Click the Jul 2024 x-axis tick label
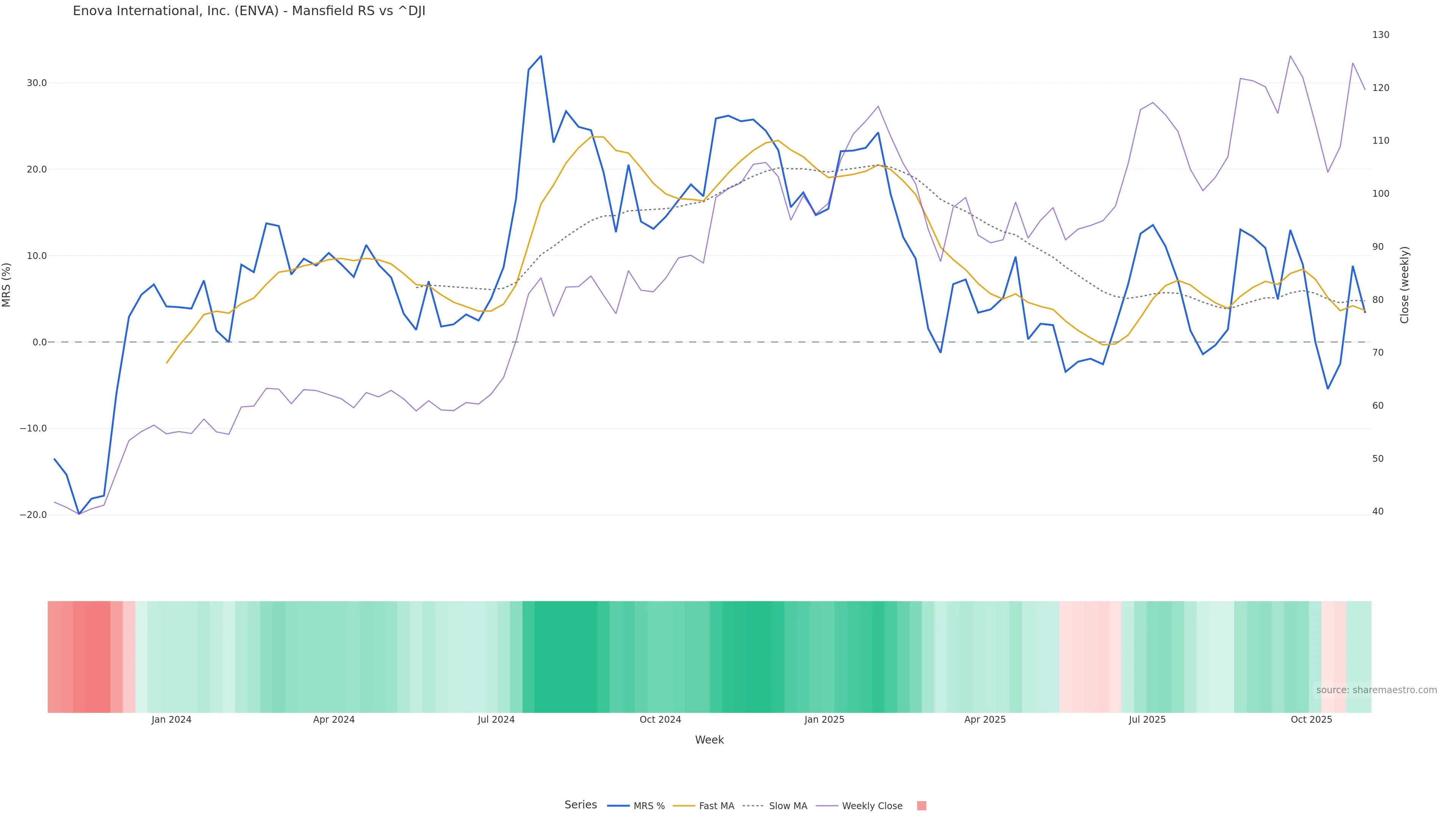The width and height of the screenshot is (1456, 819). pos(496,720)
